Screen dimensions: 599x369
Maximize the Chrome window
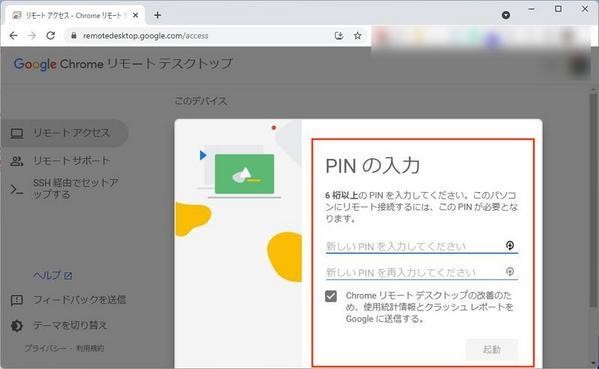558,9
